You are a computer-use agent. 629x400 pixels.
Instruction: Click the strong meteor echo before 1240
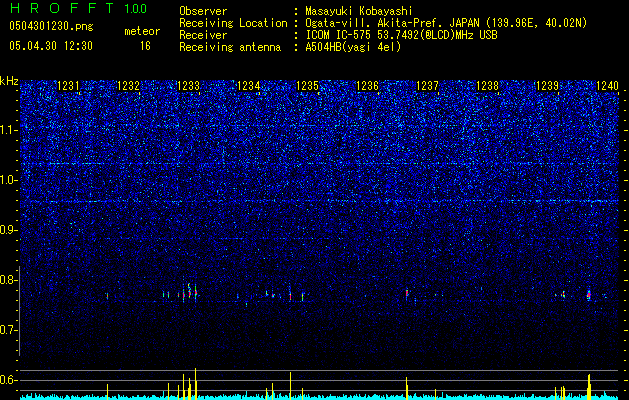(x=589, y=294)
